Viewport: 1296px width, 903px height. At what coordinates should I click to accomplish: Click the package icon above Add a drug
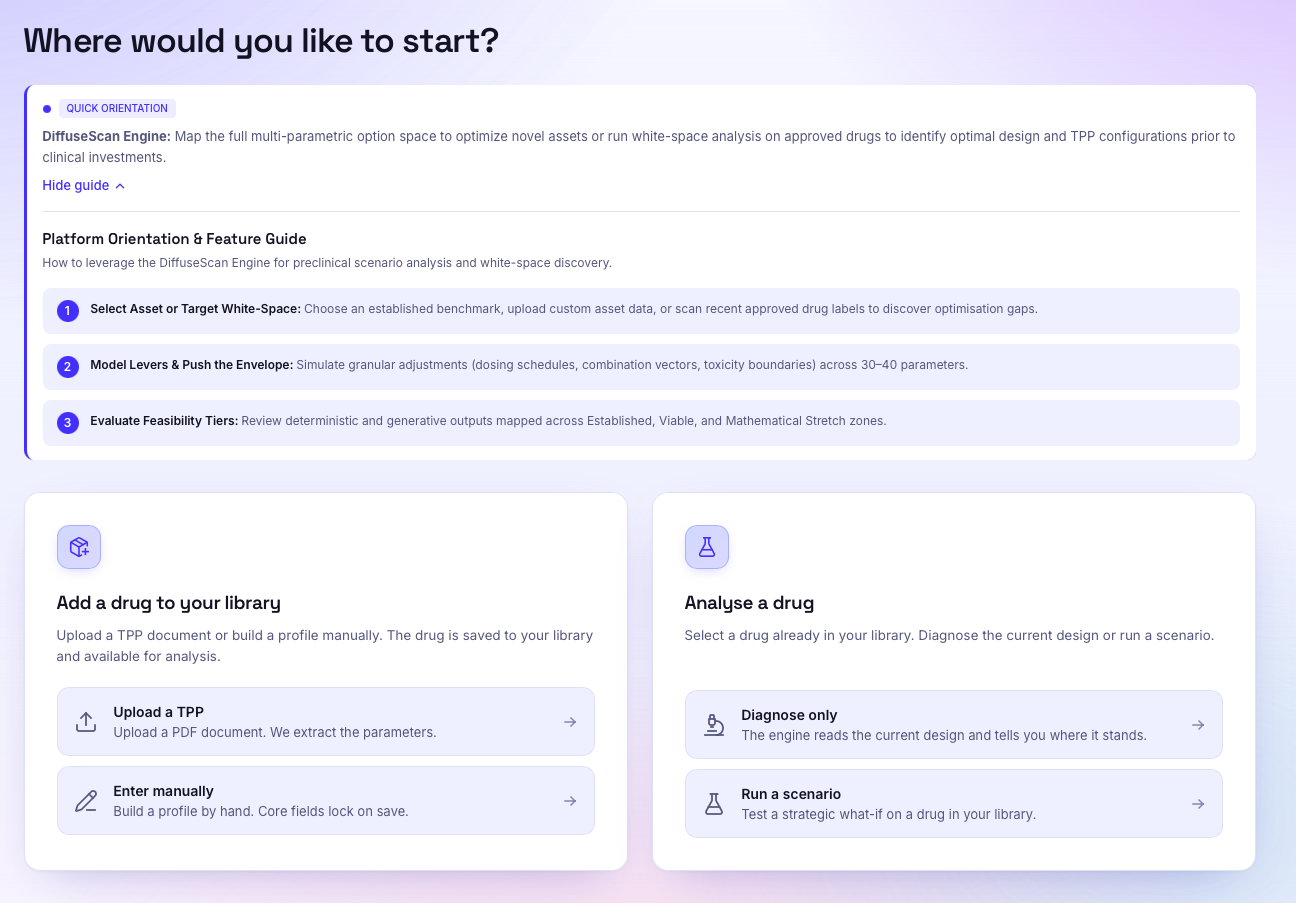tap(79, 547)
